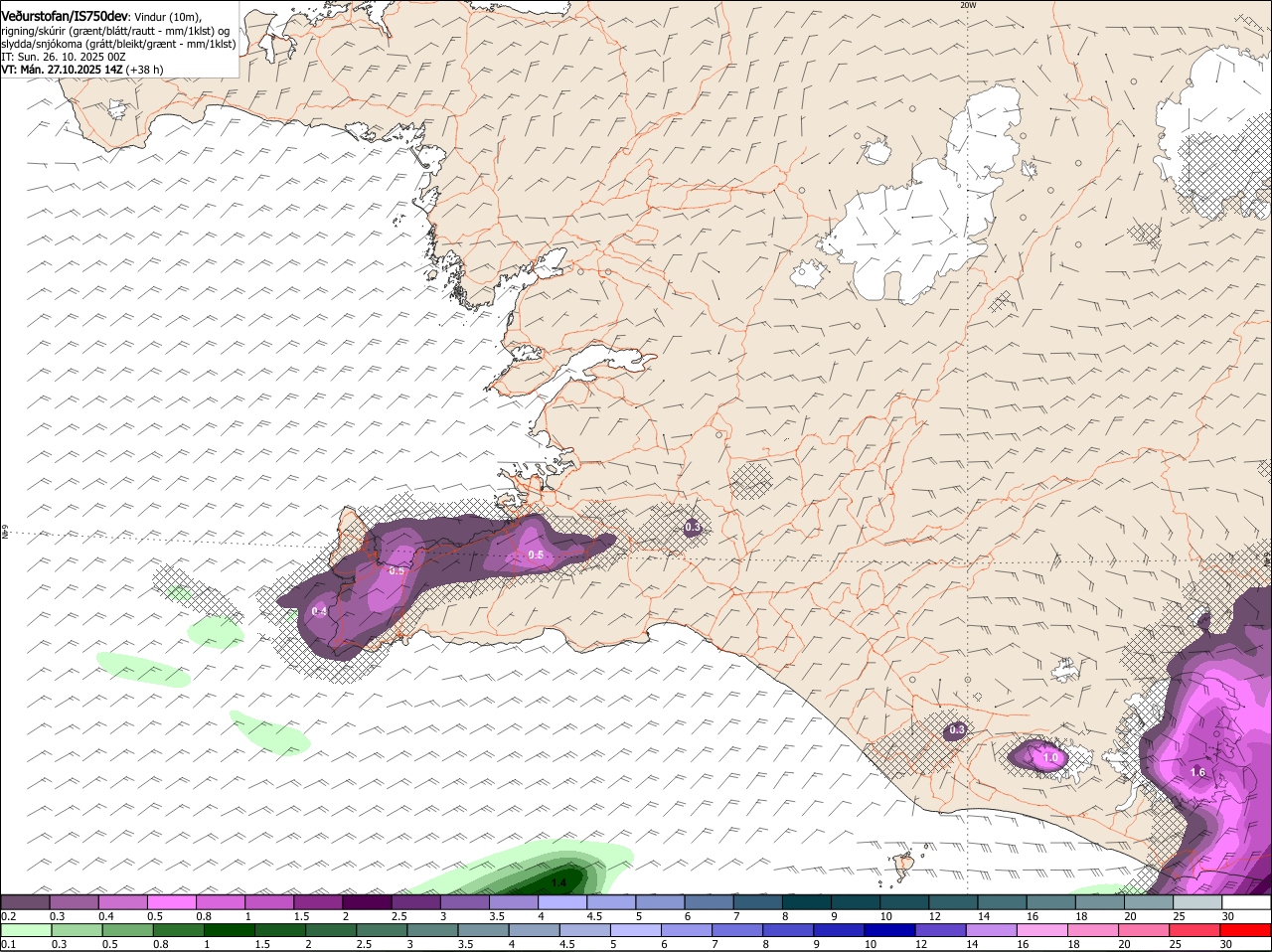Click the upper-scale dark purple swatch between 2 and 2.5
The height and width of the screenshot is (952, 1272).
tap(368, 902)
